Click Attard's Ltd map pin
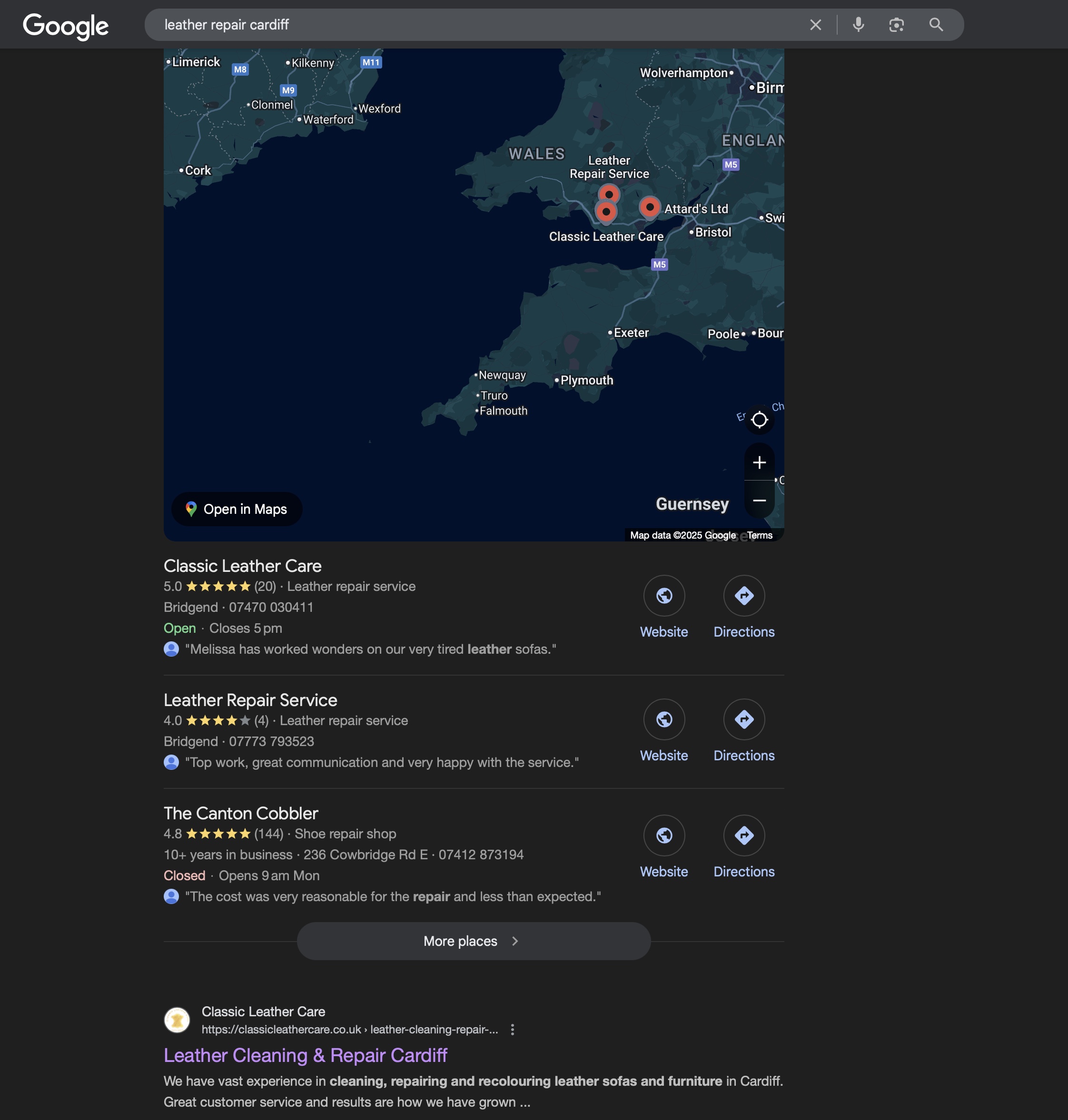Screen dimensions: 1068x1120 [x=650, y=207]
